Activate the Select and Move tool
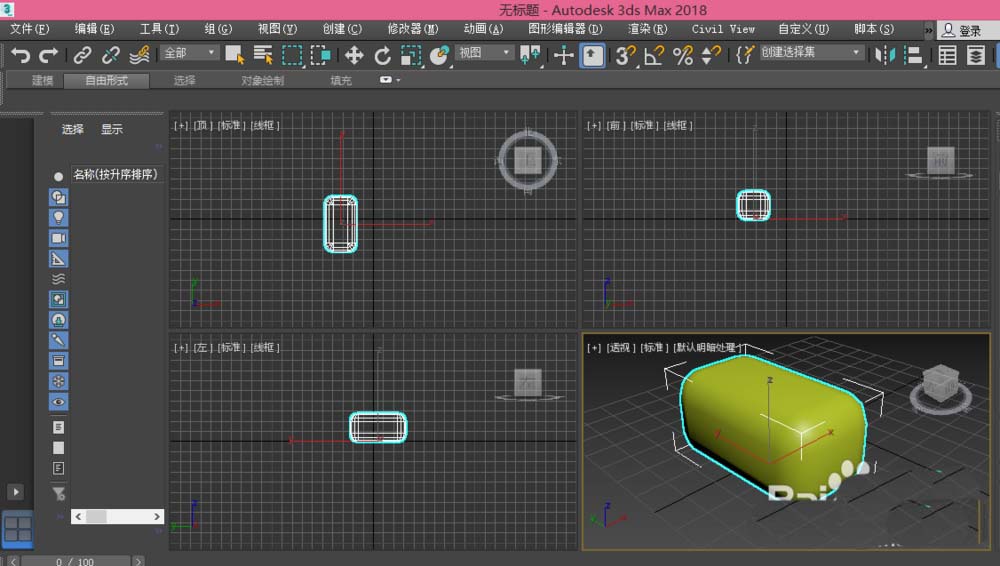 pyautogui.click(x=354, y=56)
